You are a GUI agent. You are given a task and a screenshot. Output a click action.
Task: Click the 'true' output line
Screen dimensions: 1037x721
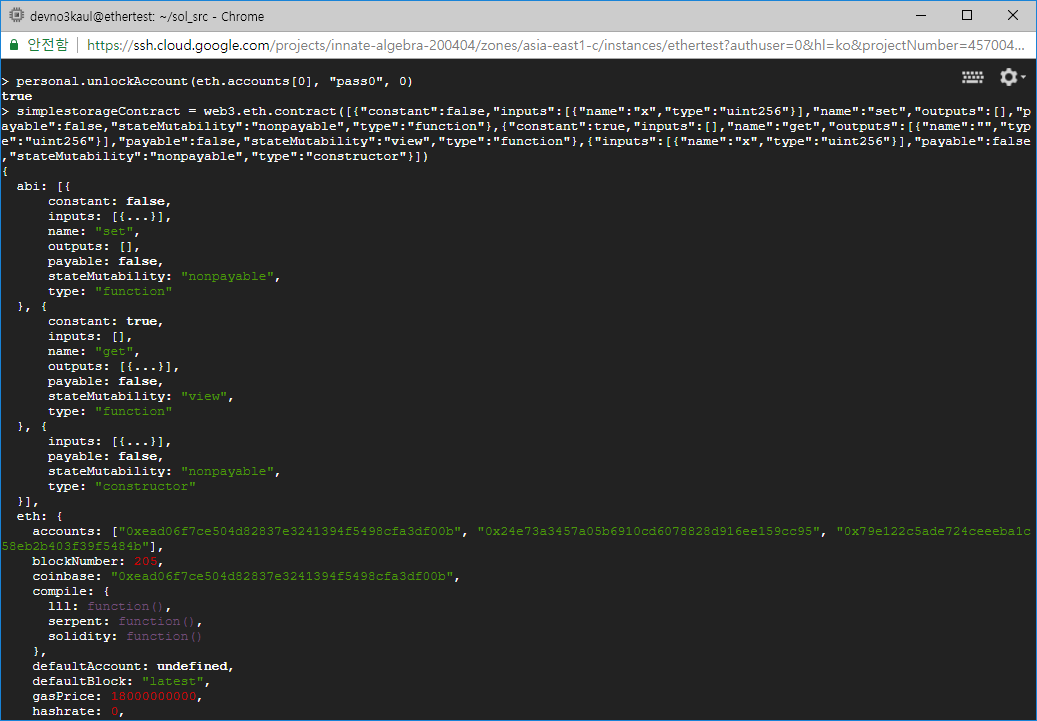point(17,96)
